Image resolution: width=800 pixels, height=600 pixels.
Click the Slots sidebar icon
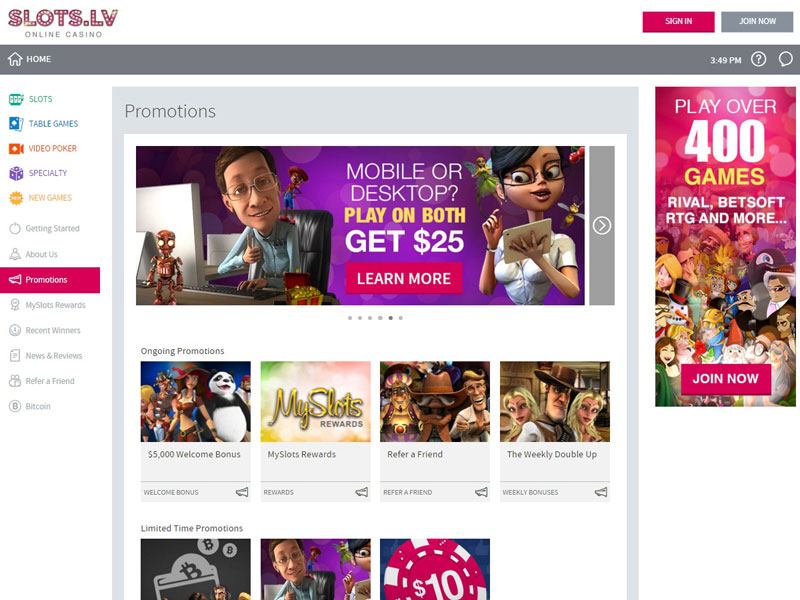[16, 99]
